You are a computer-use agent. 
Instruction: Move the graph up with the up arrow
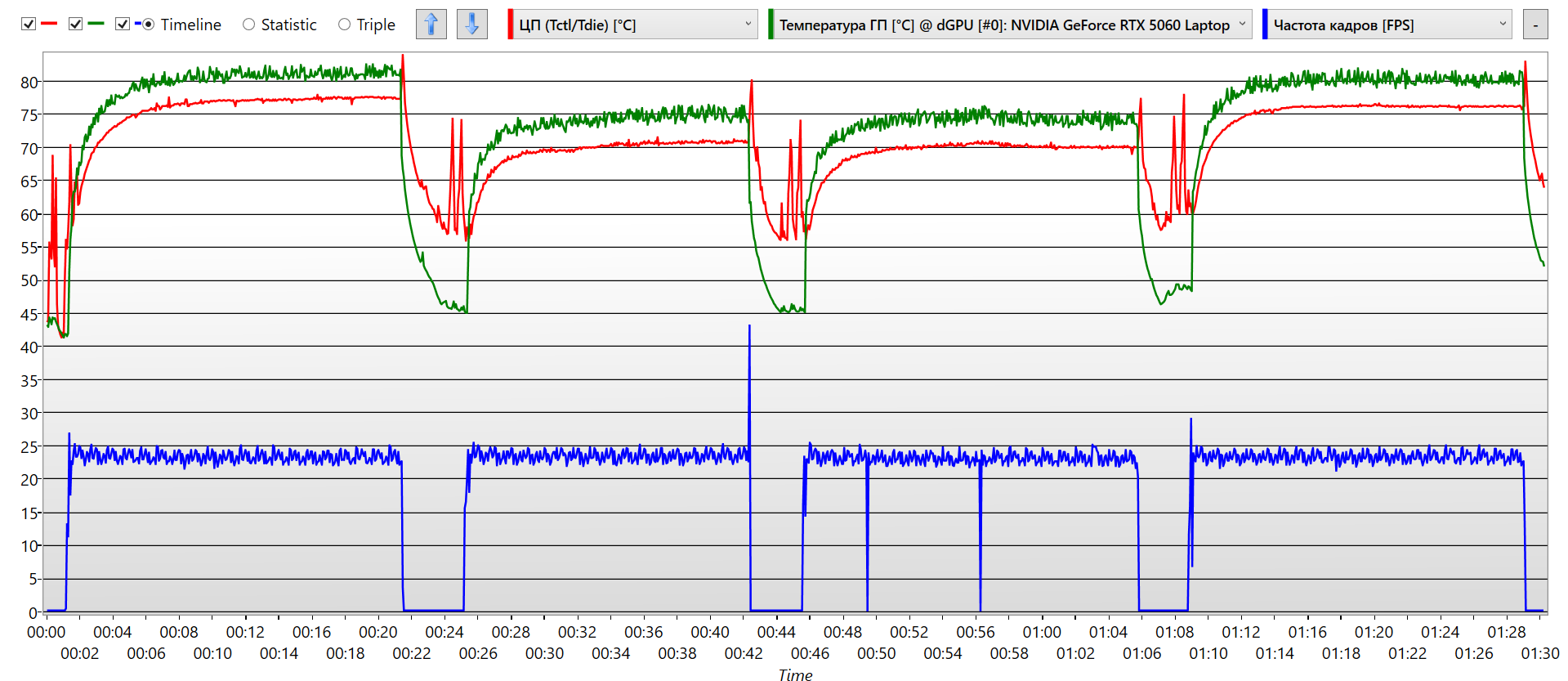tap(431, 25)
